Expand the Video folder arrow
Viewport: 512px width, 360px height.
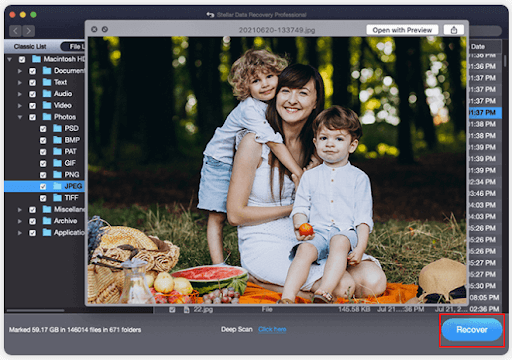coord(20,106)
